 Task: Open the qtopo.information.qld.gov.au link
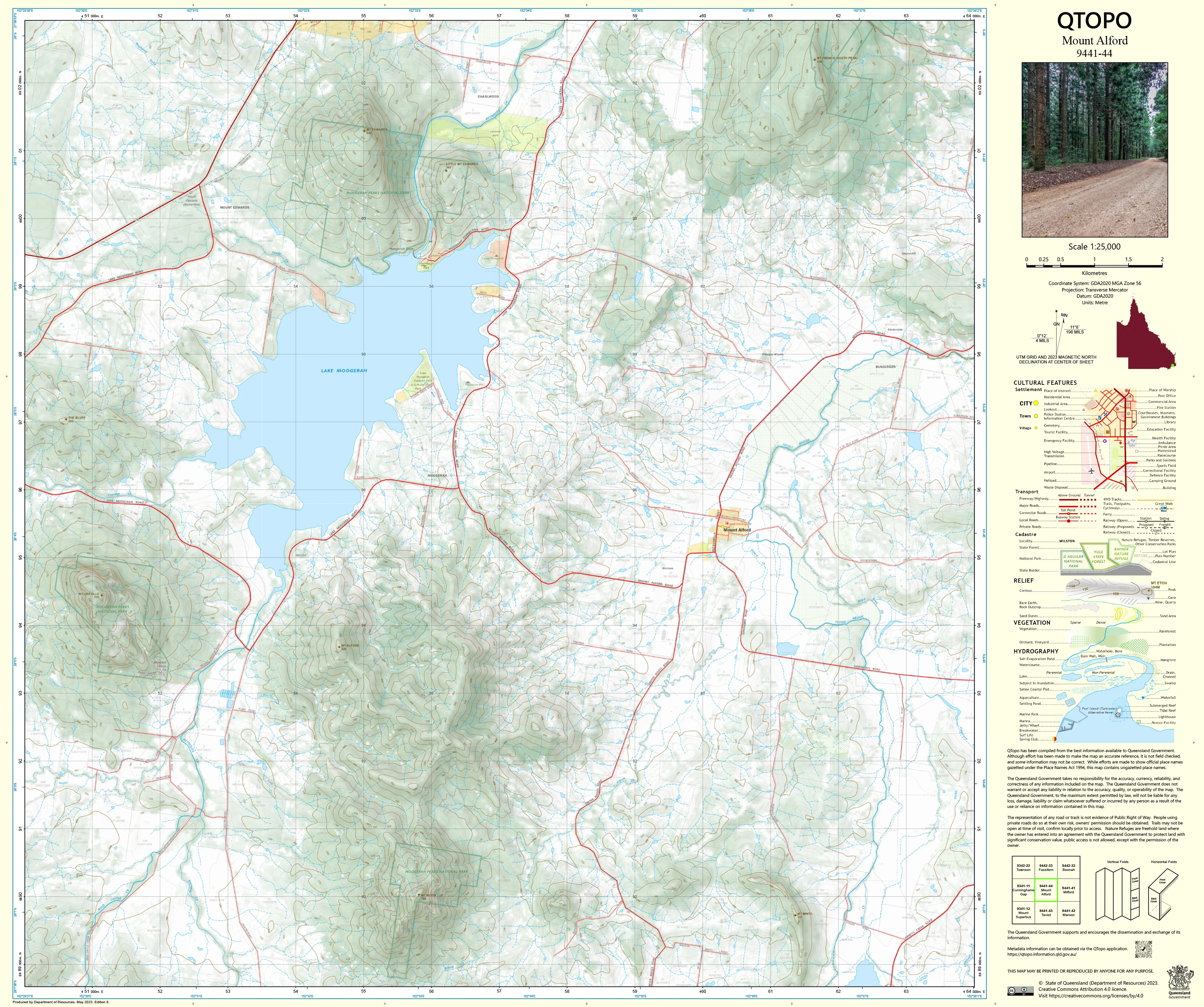1042,954
